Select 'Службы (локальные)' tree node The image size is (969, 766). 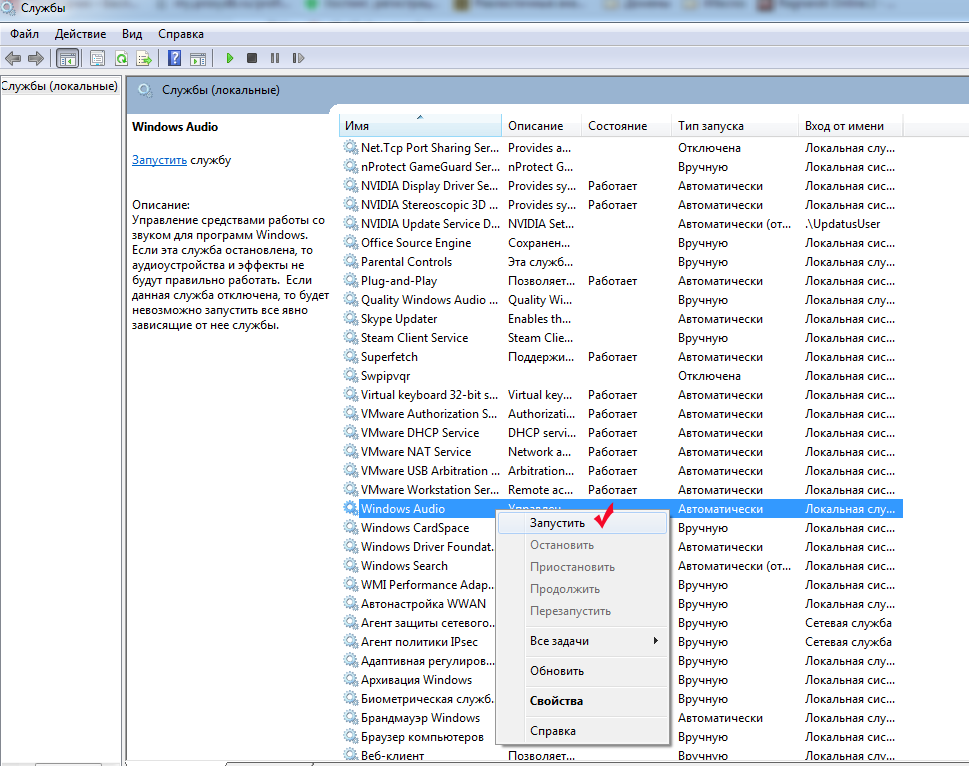click(59, 86)
